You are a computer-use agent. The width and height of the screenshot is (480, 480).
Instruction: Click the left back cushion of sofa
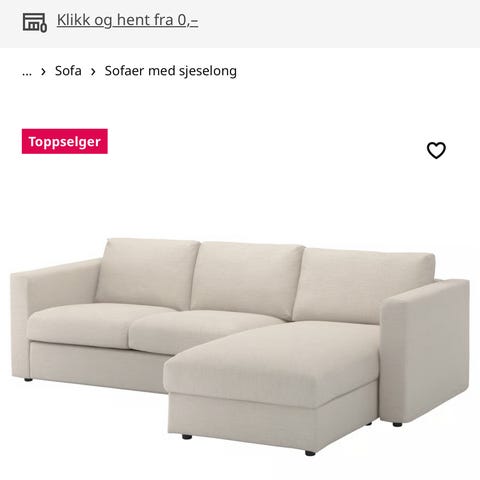coord(147,273)
